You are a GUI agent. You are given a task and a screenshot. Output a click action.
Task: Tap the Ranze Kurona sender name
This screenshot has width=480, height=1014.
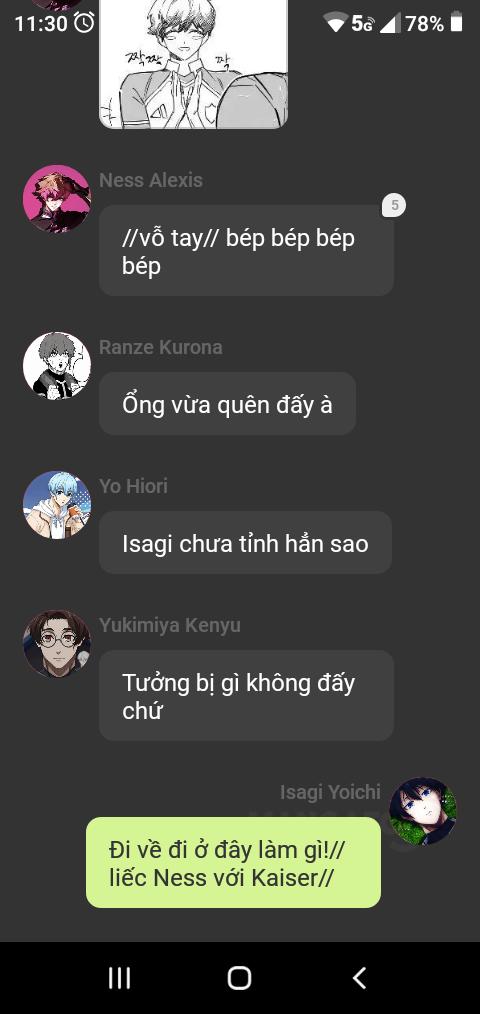(x=160, y=347)
